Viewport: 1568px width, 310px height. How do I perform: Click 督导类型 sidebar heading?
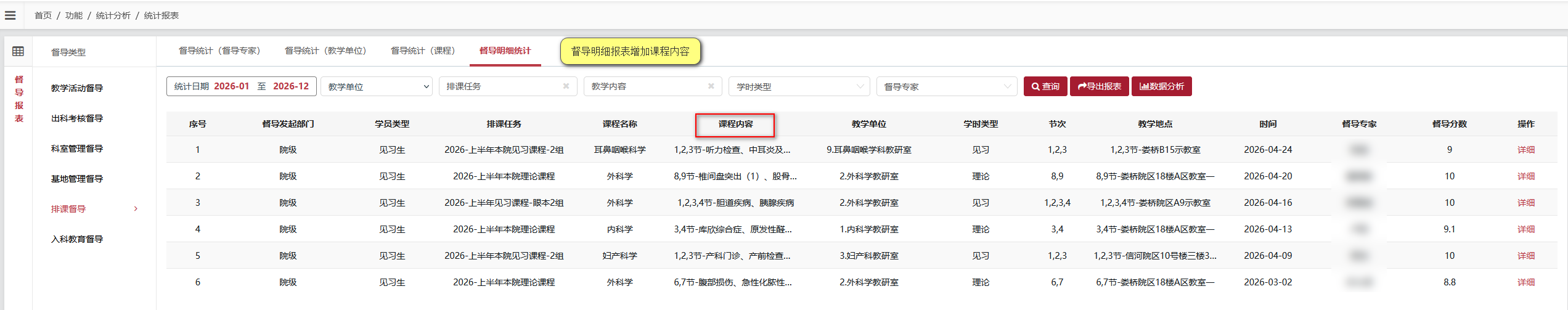click(68, 52)
